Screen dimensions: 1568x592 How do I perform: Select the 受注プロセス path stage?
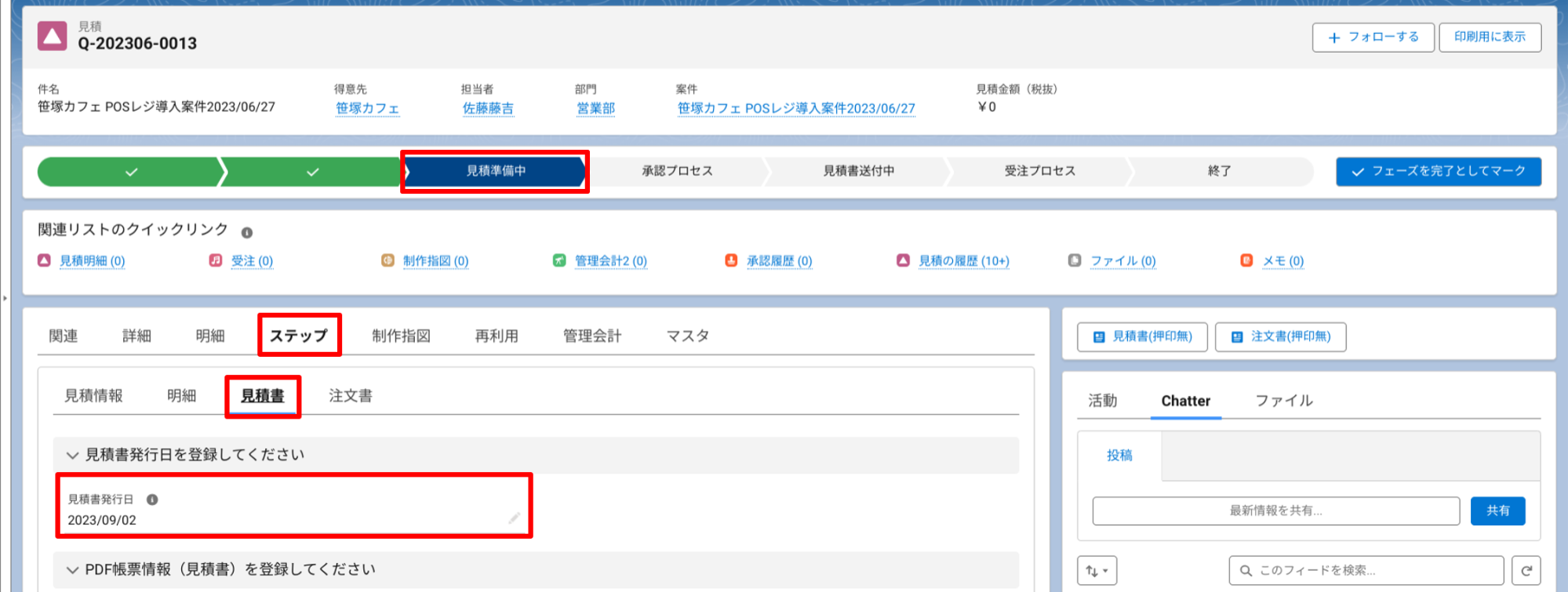(1040, 171)
